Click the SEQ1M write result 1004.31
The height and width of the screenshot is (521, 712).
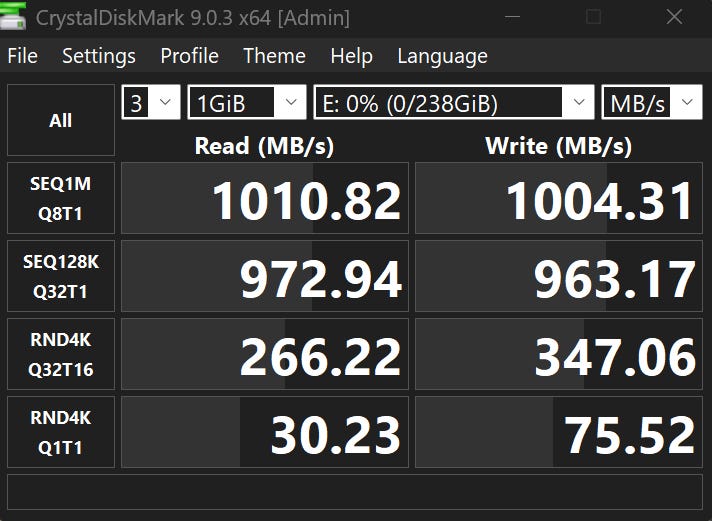(x=559, y=198)
